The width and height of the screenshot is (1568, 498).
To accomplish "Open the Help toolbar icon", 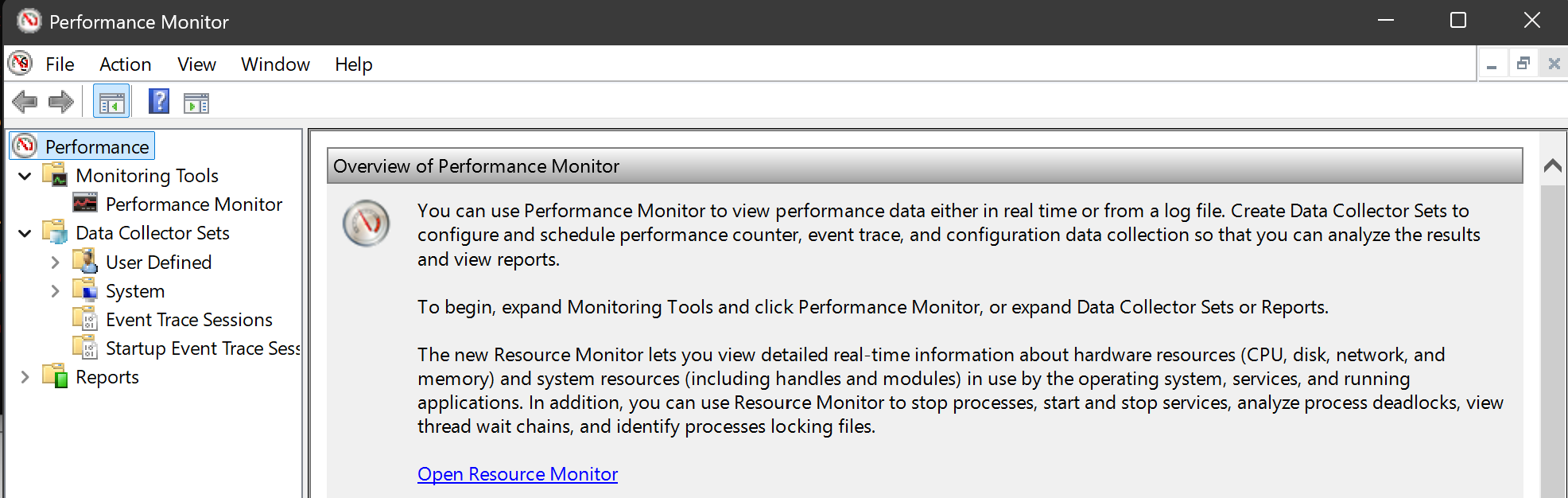I will tap(159, 102).
